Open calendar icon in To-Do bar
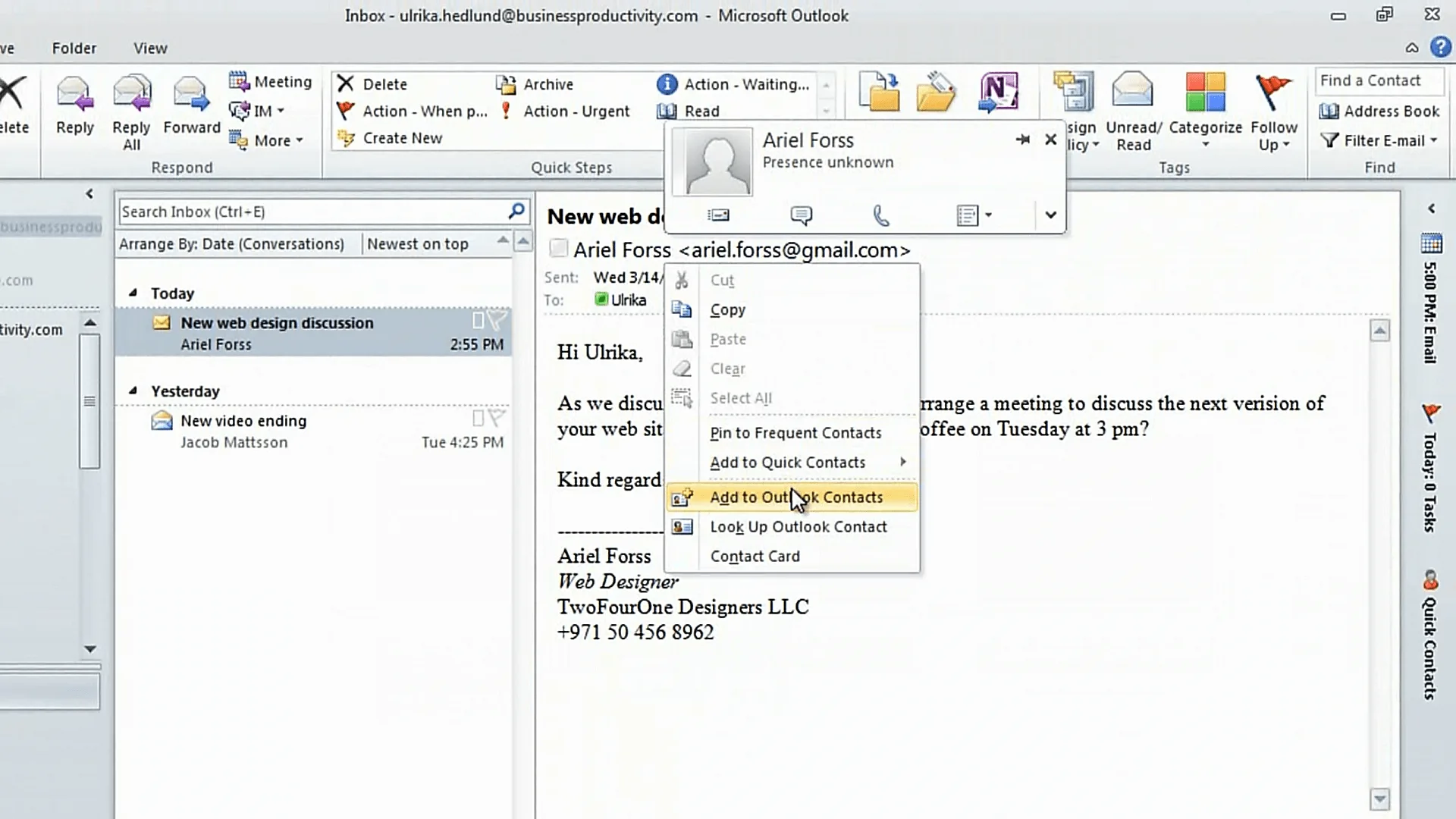Viewport: 1456px width, 819px height. coord(1431,243)
